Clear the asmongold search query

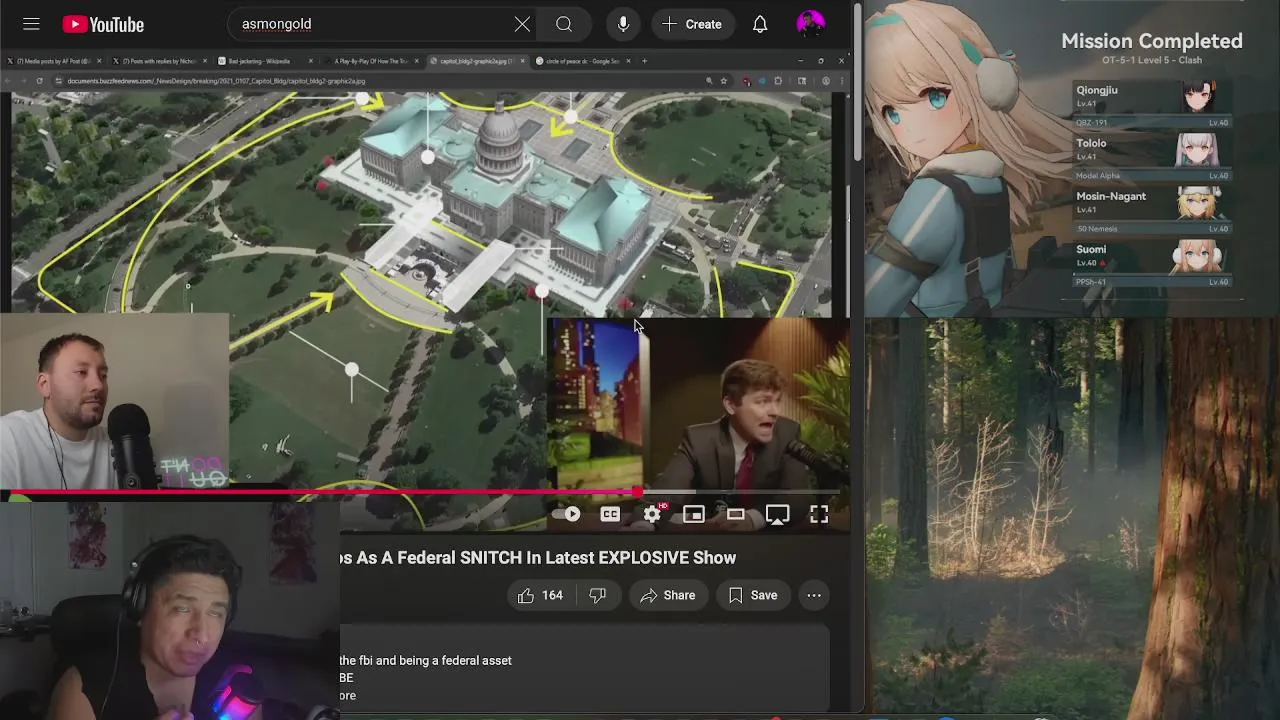click(522, 24)
